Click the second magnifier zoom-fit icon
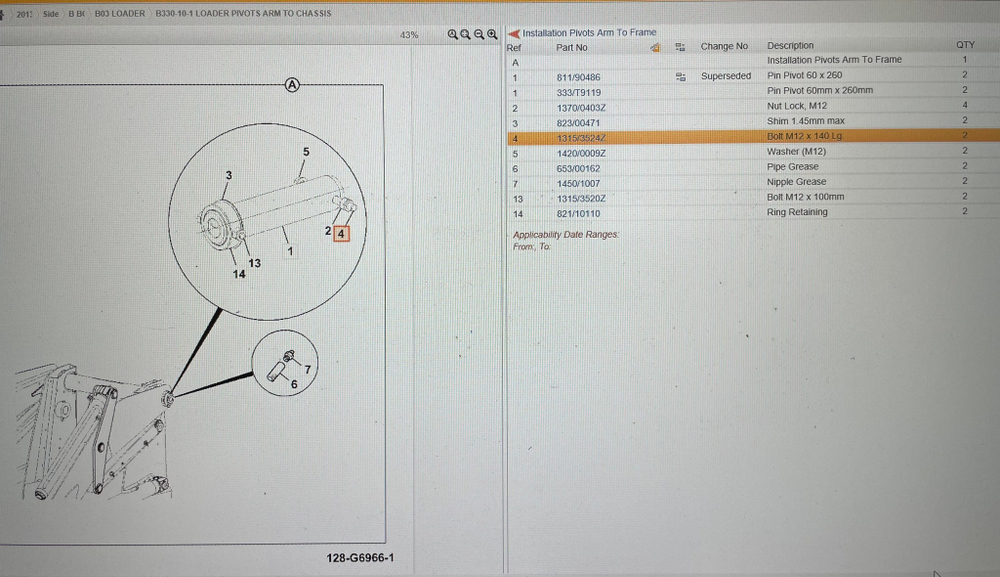Screen dimensions: 1000x577 [466, 34]
